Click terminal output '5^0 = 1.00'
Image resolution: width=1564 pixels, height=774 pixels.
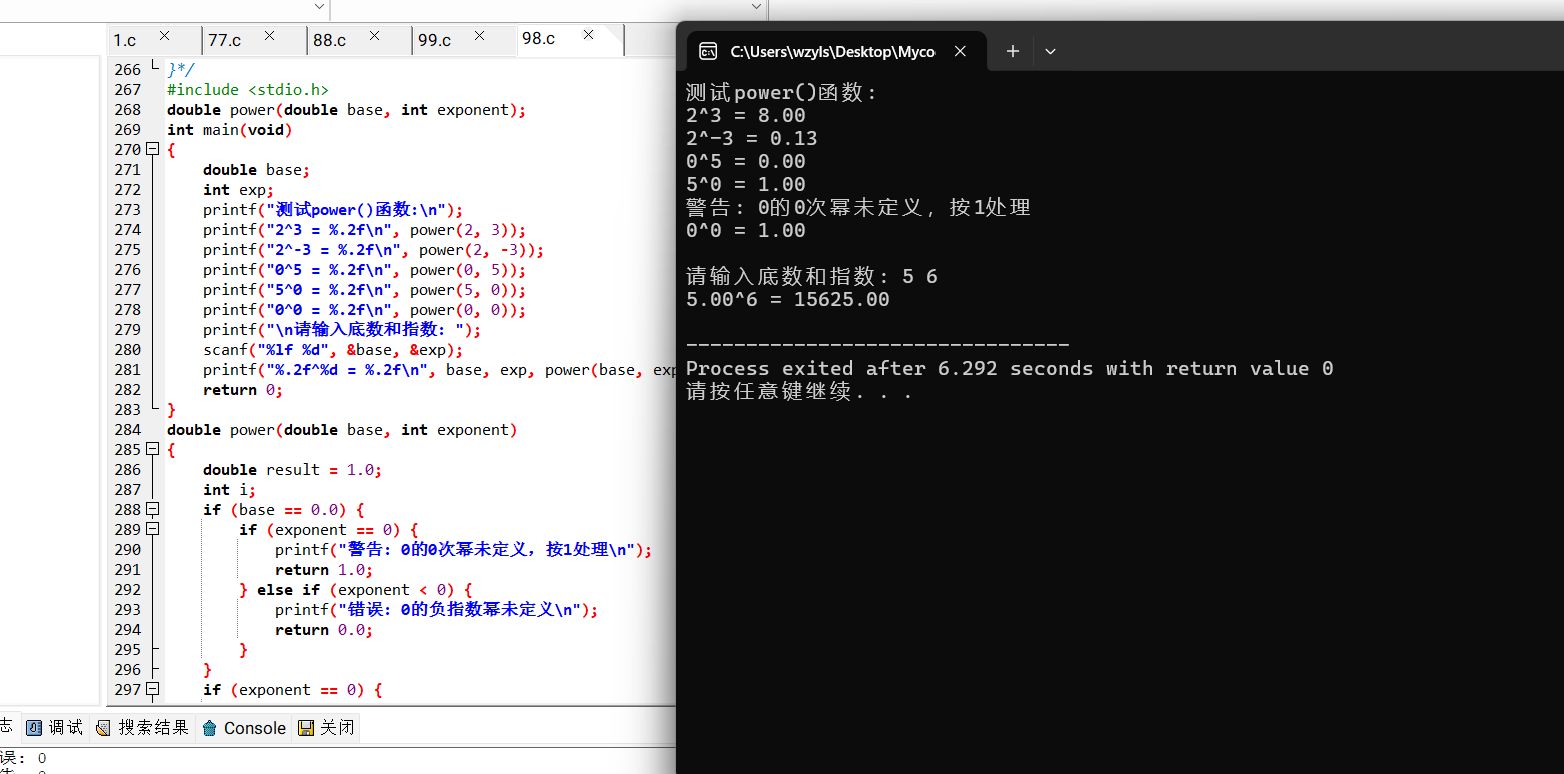(x=745, y=184)
